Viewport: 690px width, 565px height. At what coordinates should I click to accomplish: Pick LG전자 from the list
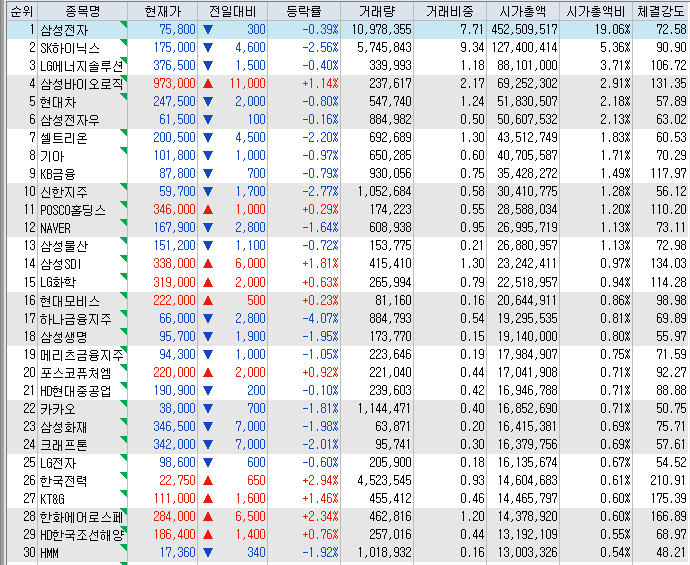pos(58,462)
